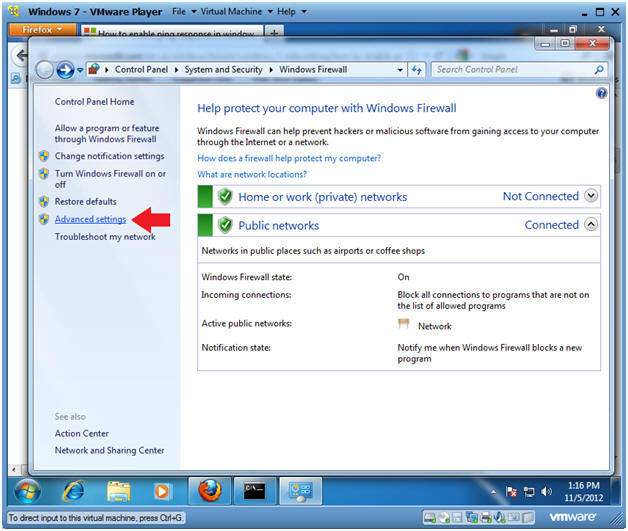This screenshot has height=531, width=628.
Task: Open Windows Media Player taskbar icon
Action: (x=161, y=491)
